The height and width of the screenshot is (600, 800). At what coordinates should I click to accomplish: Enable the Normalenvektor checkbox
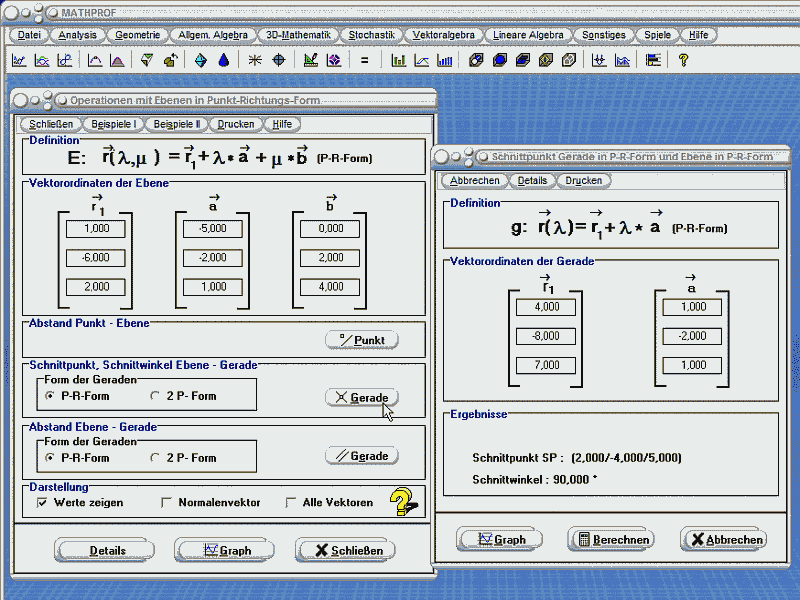pyautogui.click(x=166, y=503)
